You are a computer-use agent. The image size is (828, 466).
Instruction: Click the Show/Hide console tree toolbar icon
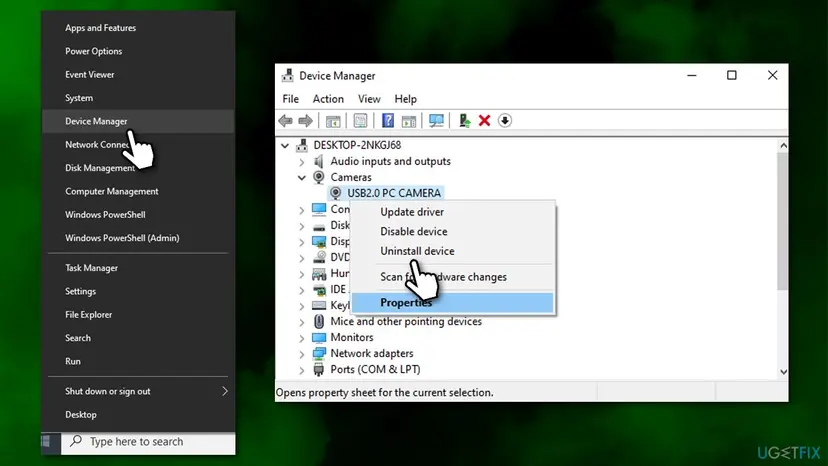(x=333, y=121)
